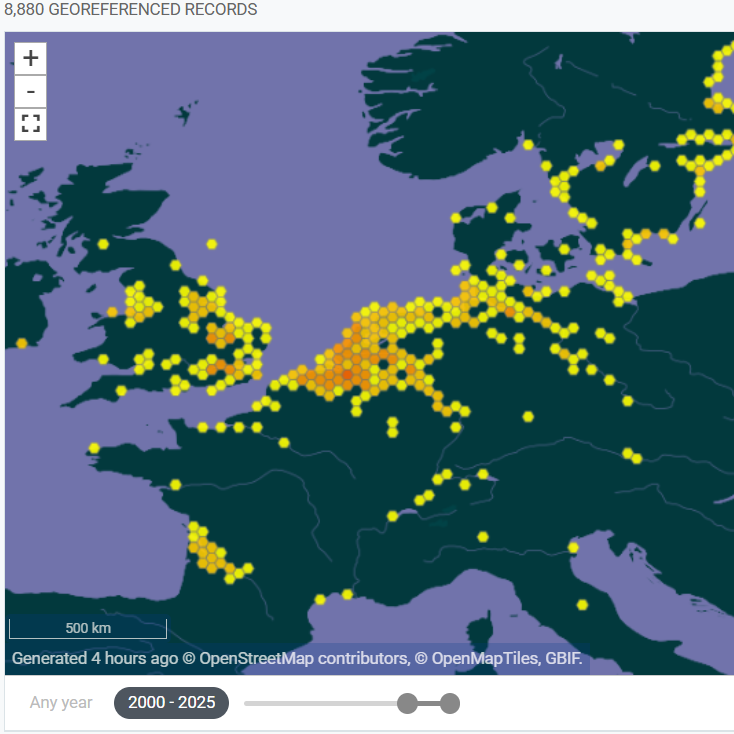The width and height of the screenshot is (734, 734).
Task: Click the right handle of the year slider
Action: (x=449, y=703)
